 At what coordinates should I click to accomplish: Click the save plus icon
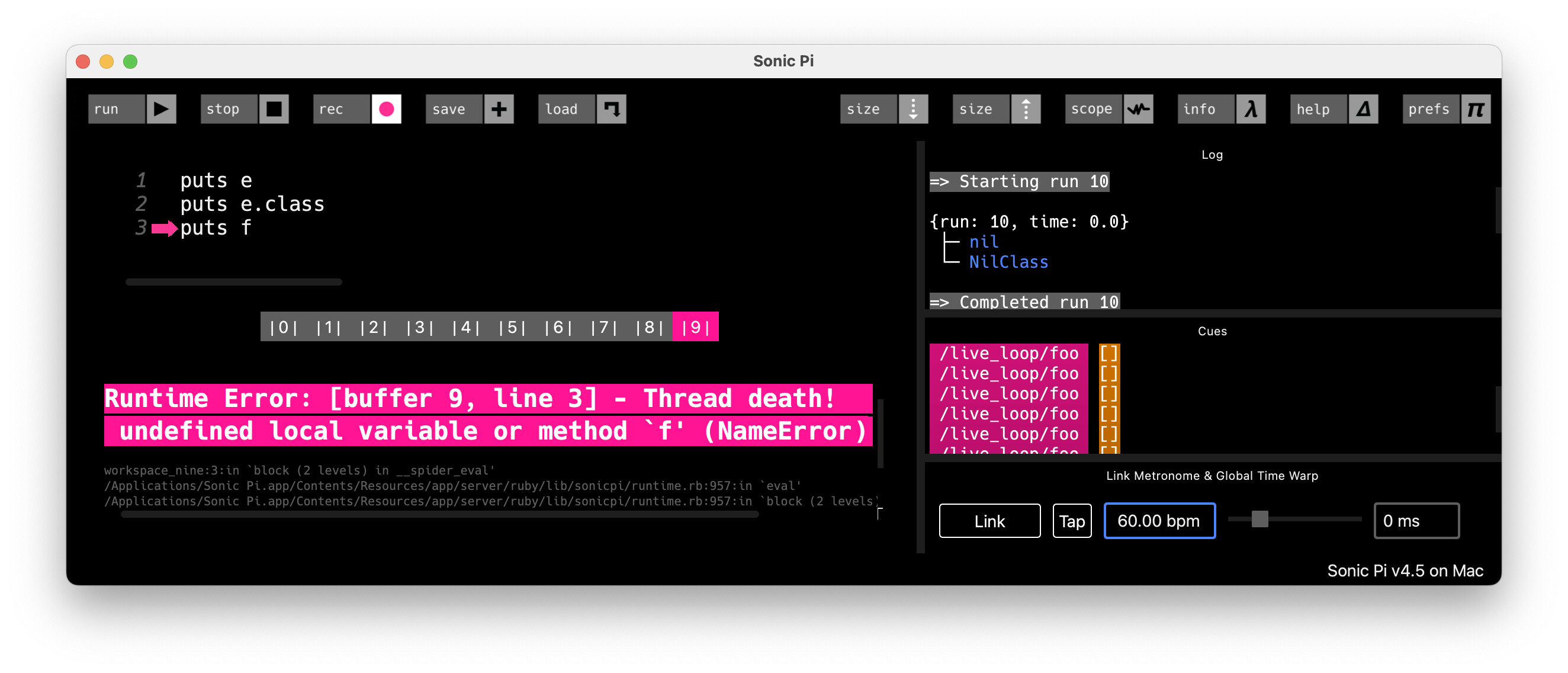tap(499, 109)
